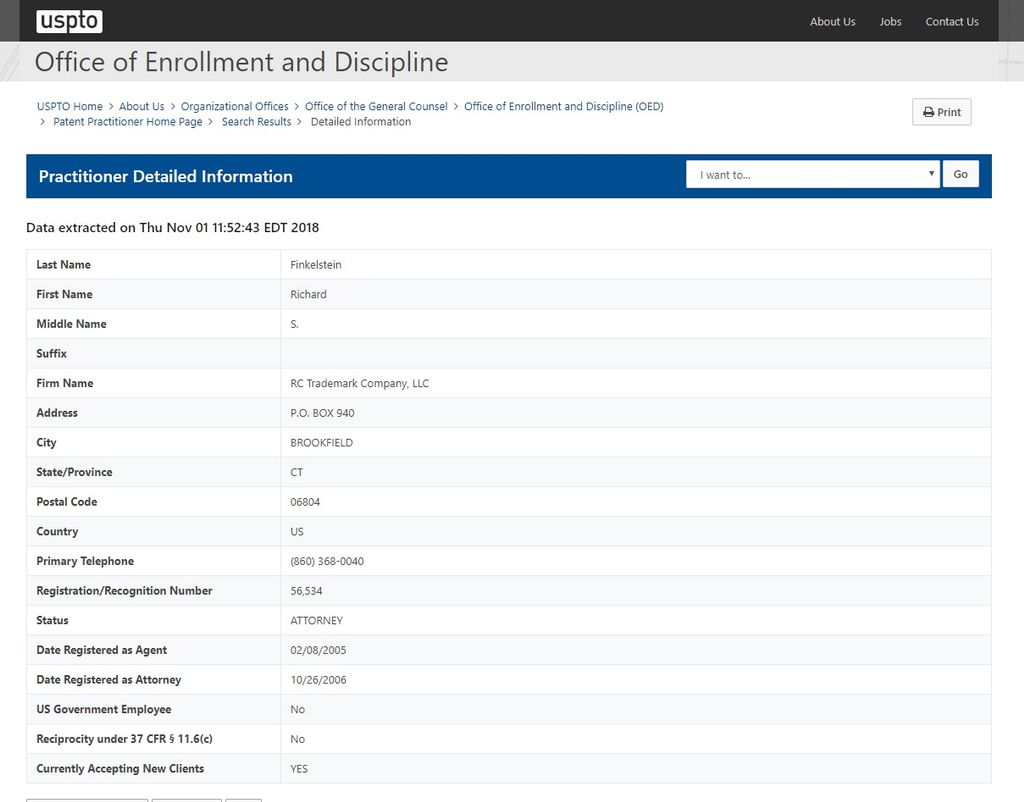Return to Search Results via the breadcrumb
This screenshot has height=802, width=1024.
pyautogui.click(x=256, y=122)
